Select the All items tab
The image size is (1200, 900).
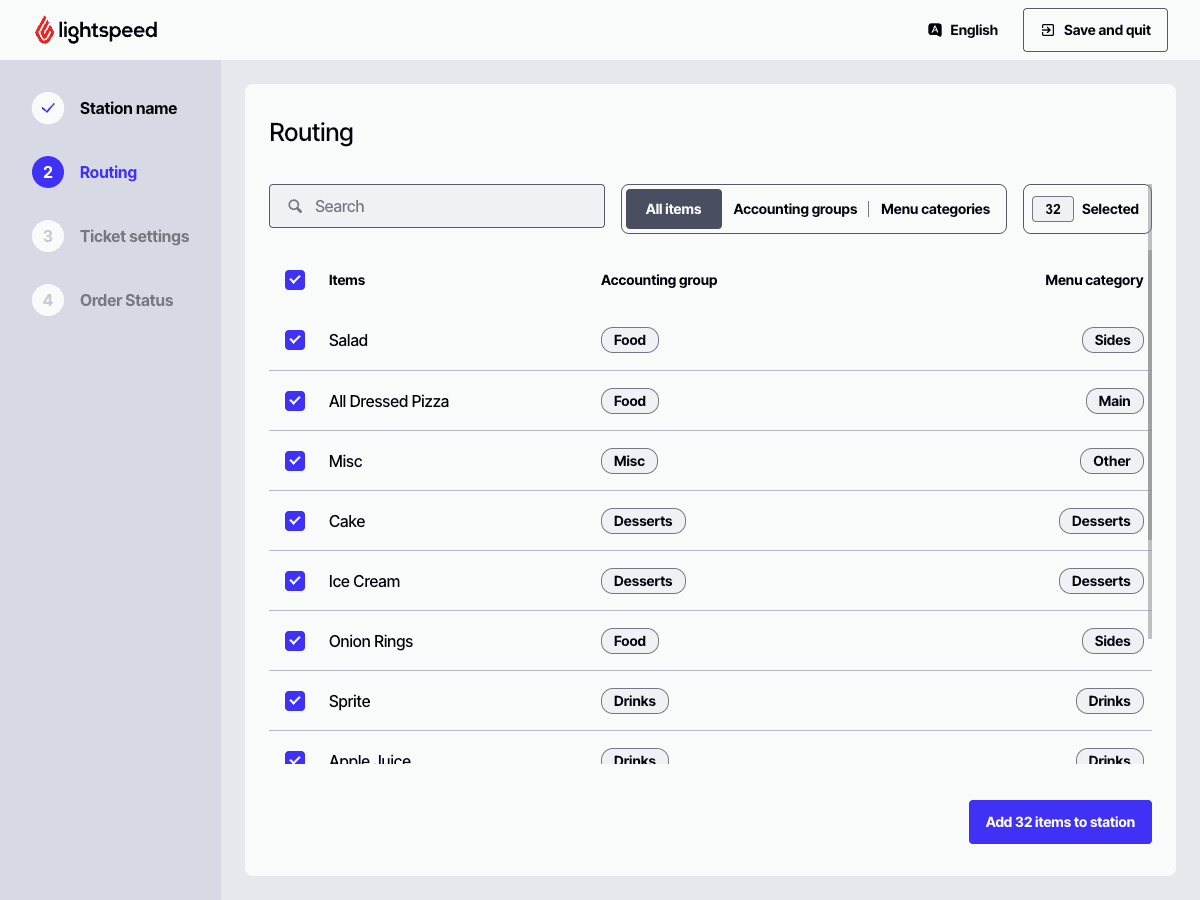point(673,209)
